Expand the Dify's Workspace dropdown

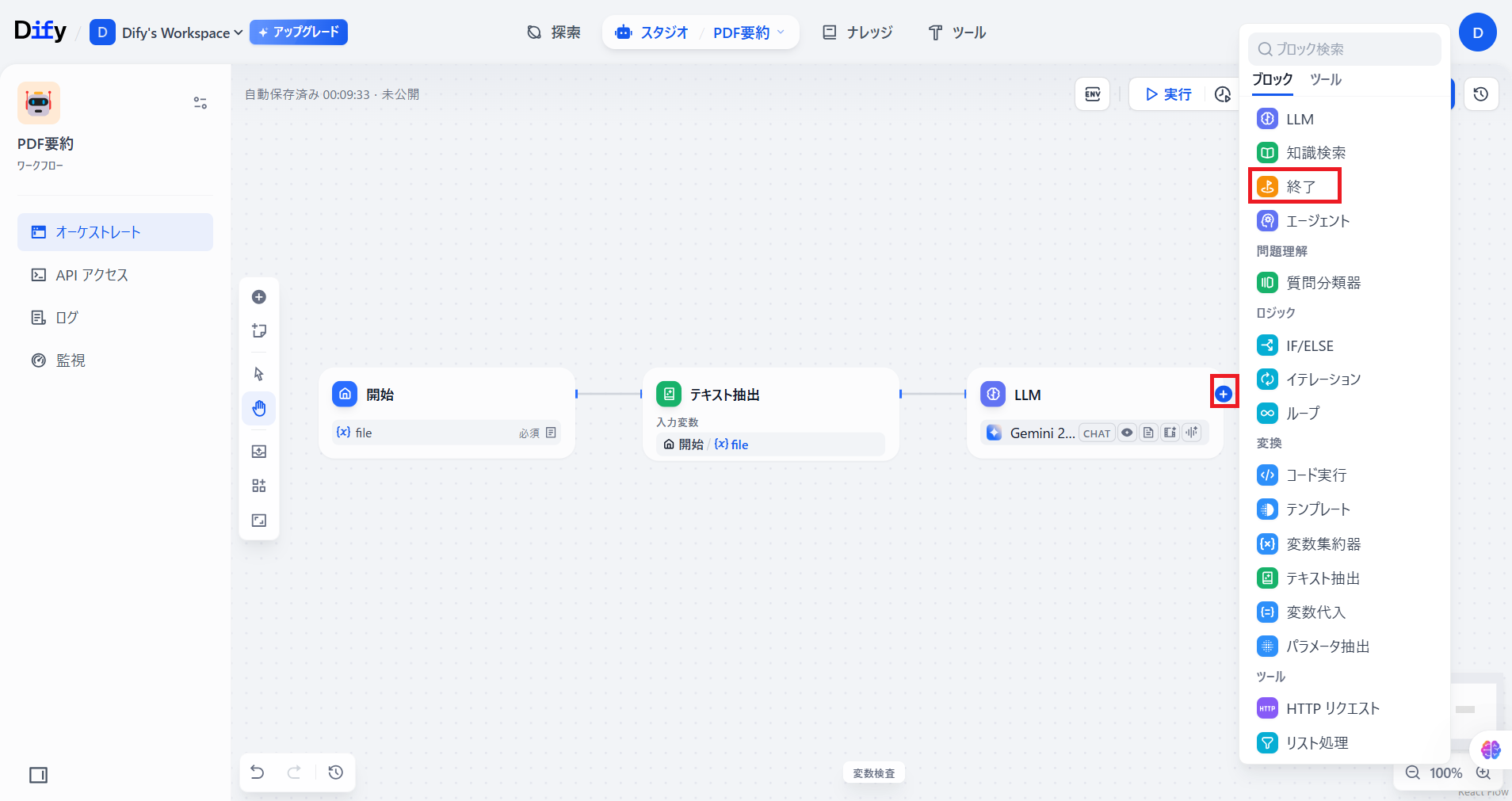(182, 32)
